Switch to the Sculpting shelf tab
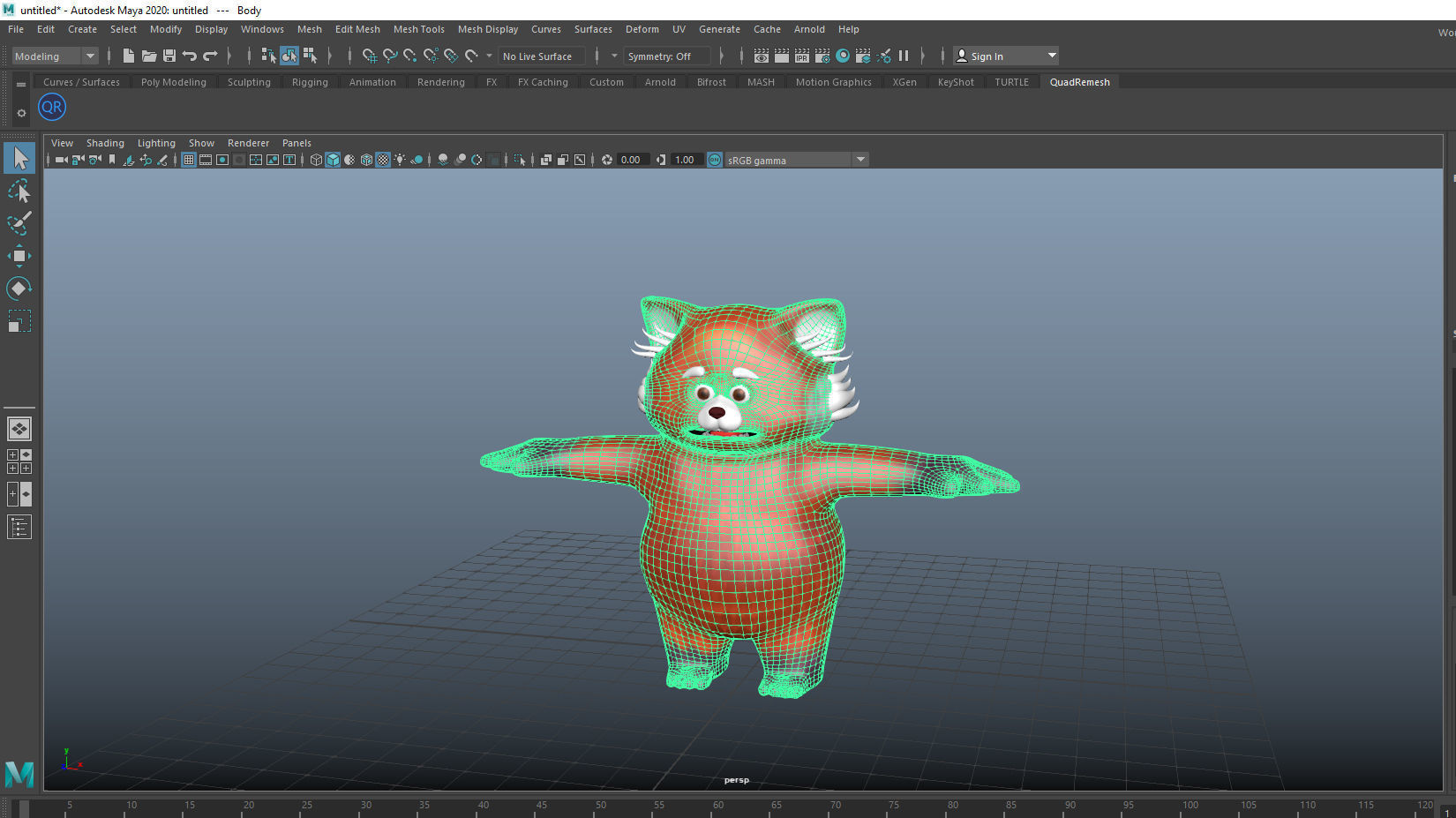1456x818 pixels. tap(249, 82)
